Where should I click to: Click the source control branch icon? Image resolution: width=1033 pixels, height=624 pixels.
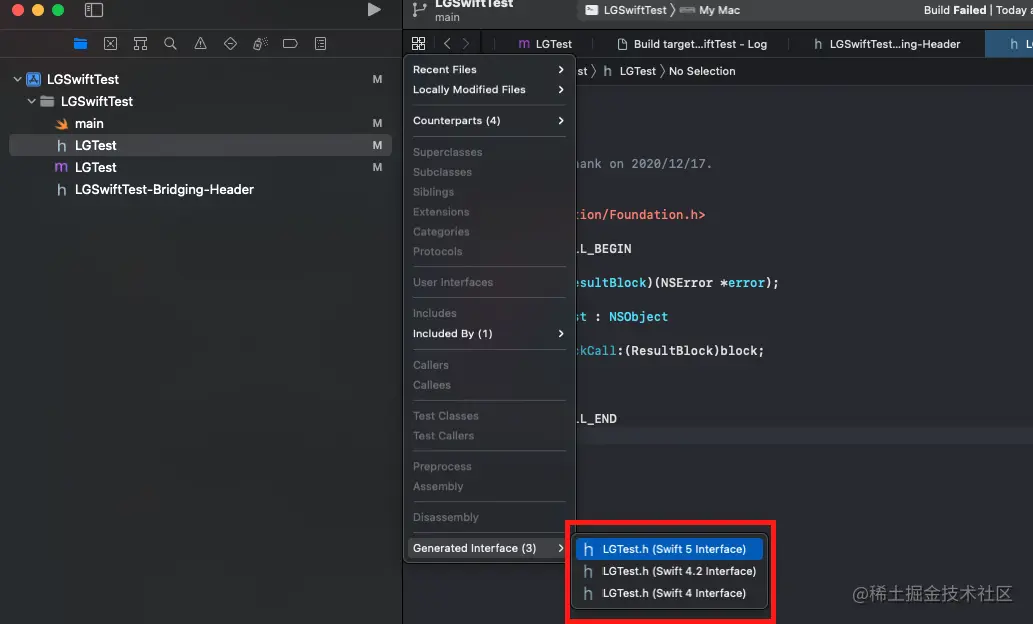[419, 10]
